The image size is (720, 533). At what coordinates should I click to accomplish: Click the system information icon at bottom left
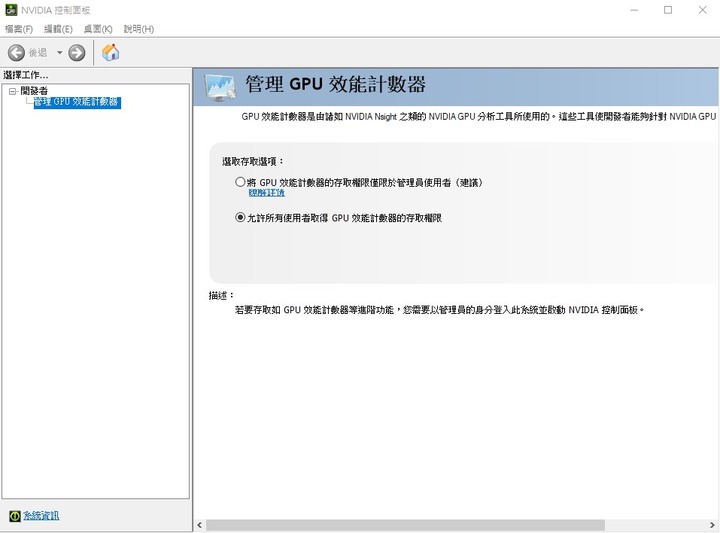pyautogui.click(x=15, y=516)
